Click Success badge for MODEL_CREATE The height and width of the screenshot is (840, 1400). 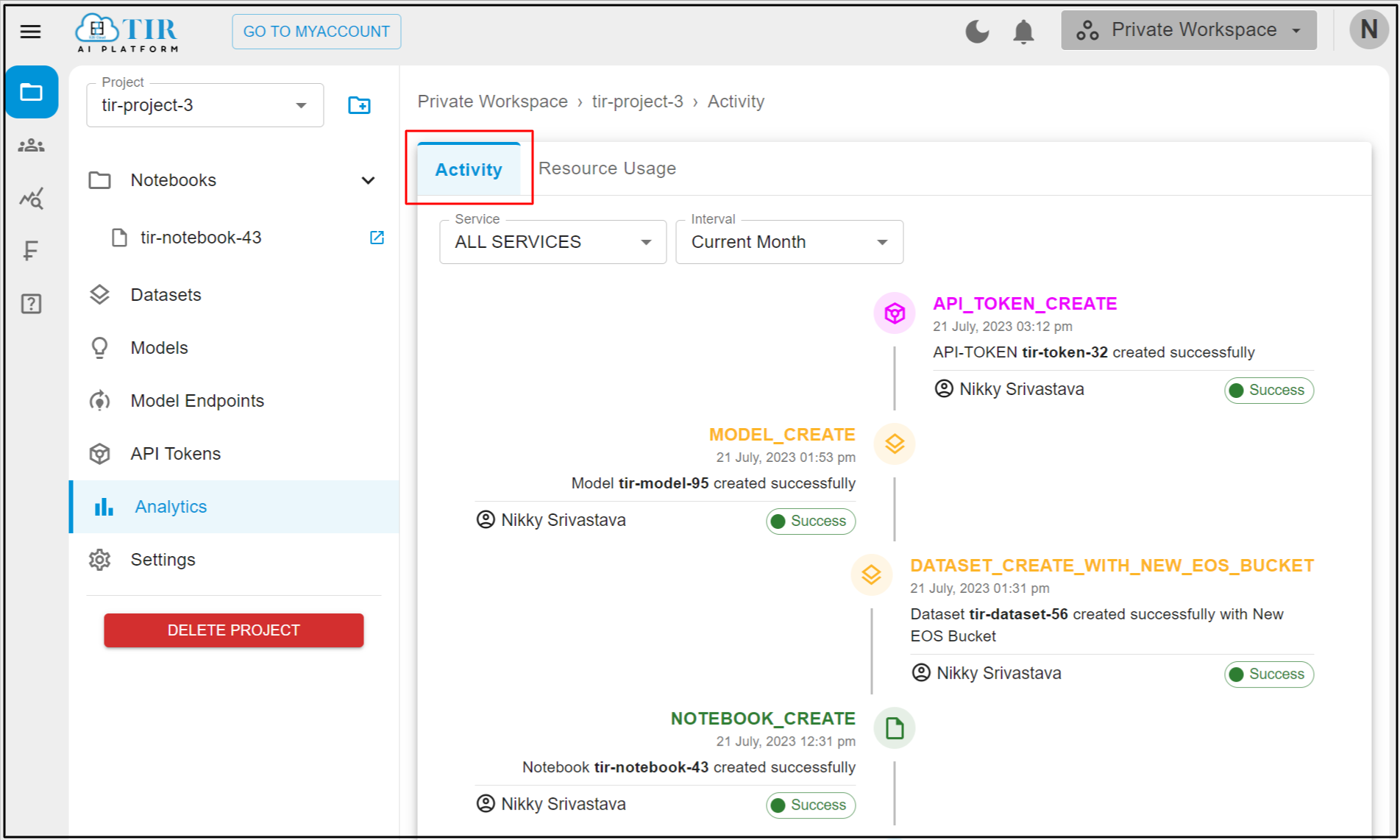tap(810, 521)
